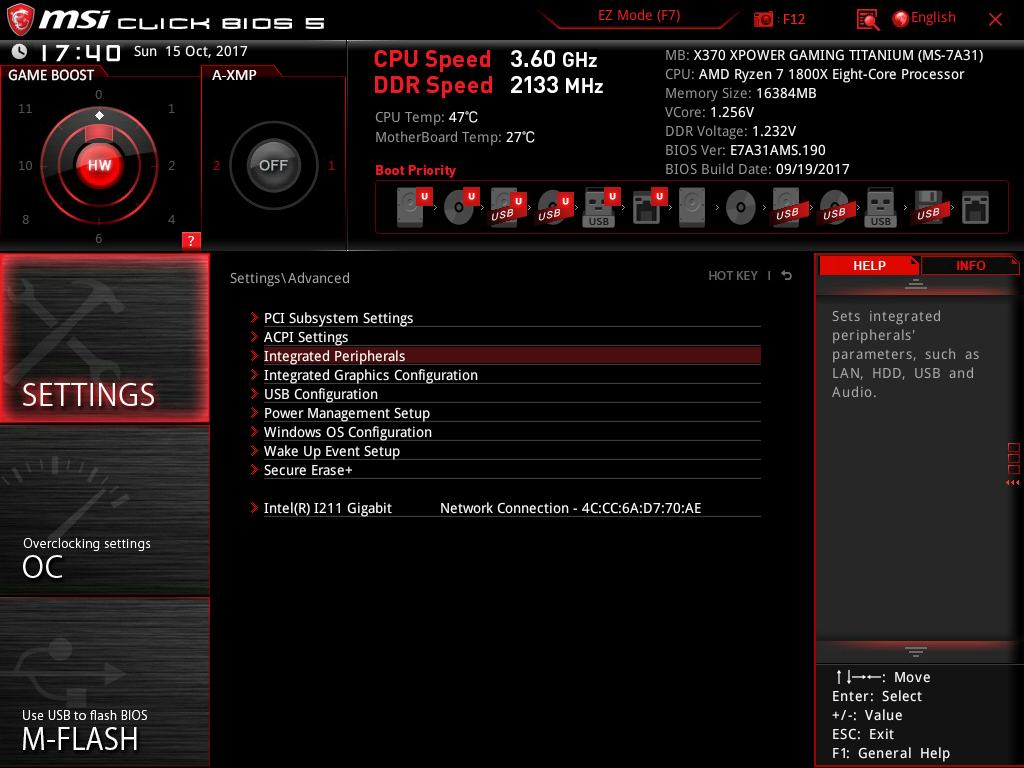
Task: Open the BIOS search magnifier icon
Action: [x=867, y=20]
